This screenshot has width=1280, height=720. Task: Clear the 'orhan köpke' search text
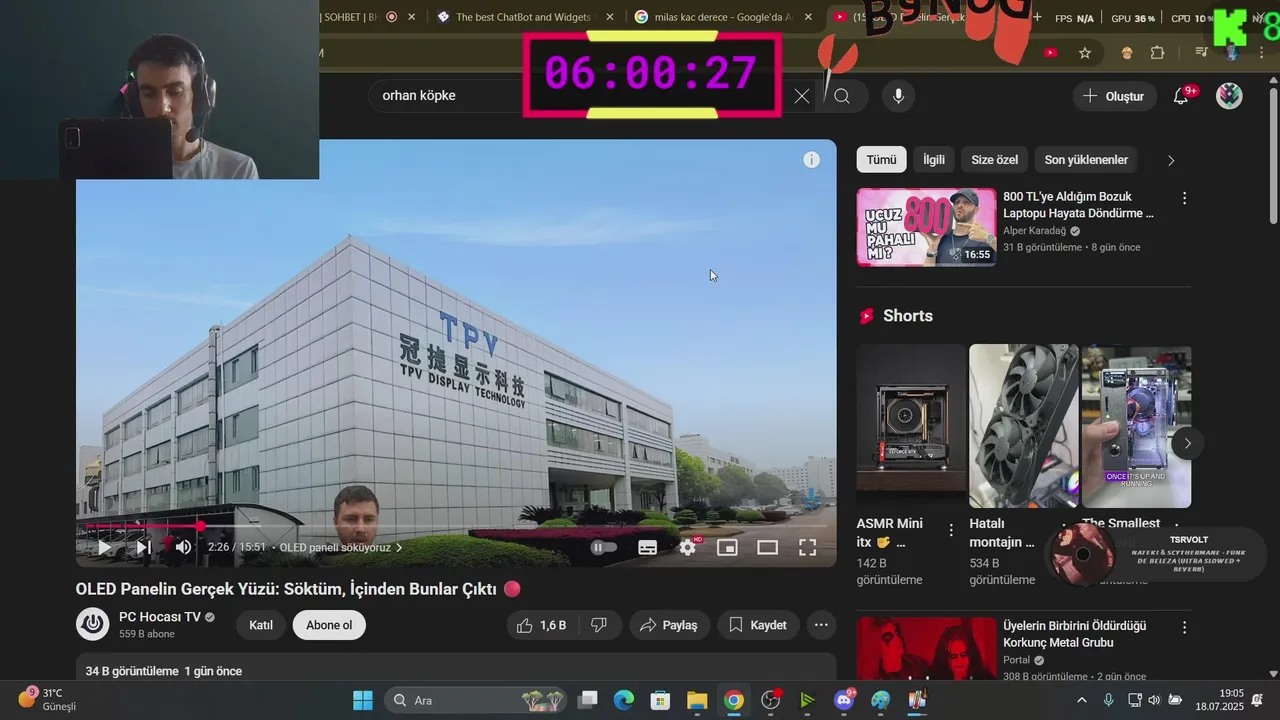coord(801,96)
